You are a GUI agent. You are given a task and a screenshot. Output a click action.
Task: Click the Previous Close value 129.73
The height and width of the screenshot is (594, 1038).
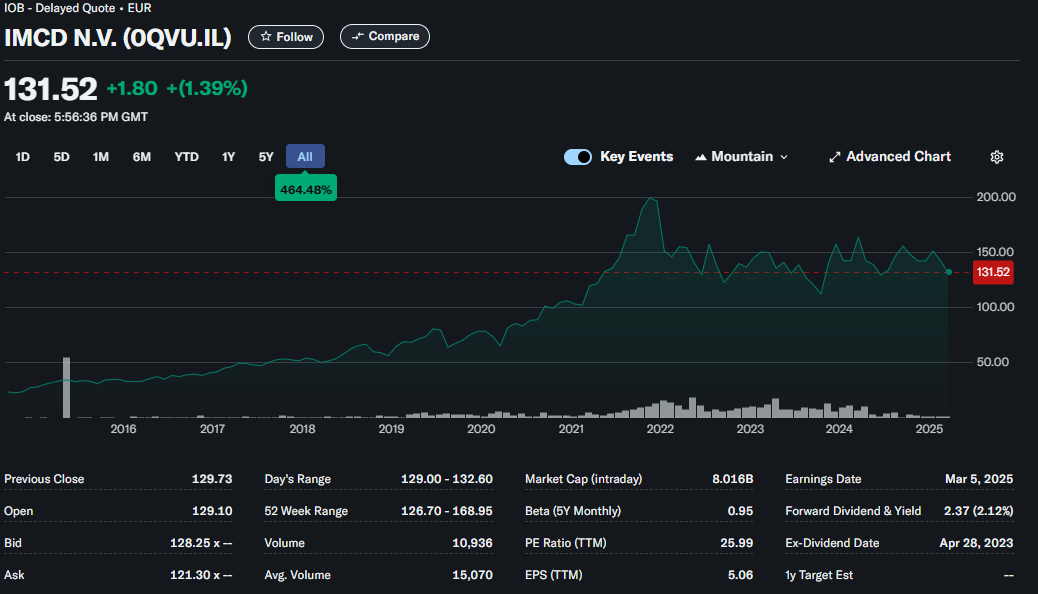(x=212, y=479)
